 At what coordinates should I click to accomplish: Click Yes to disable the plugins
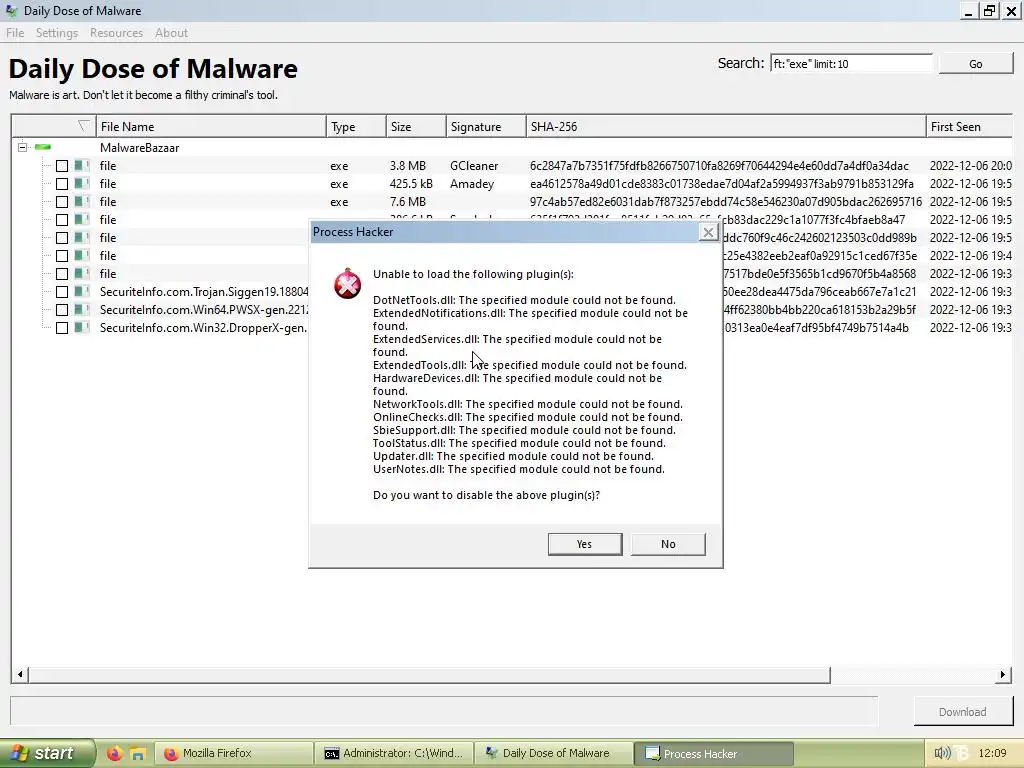584,544
